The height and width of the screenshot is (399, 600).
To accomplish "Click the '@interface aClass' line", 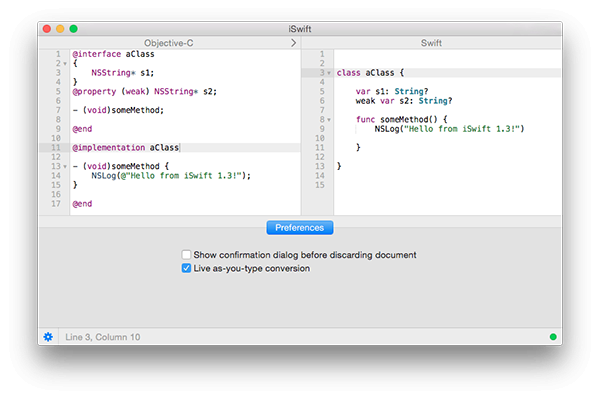I will (113, 54).
